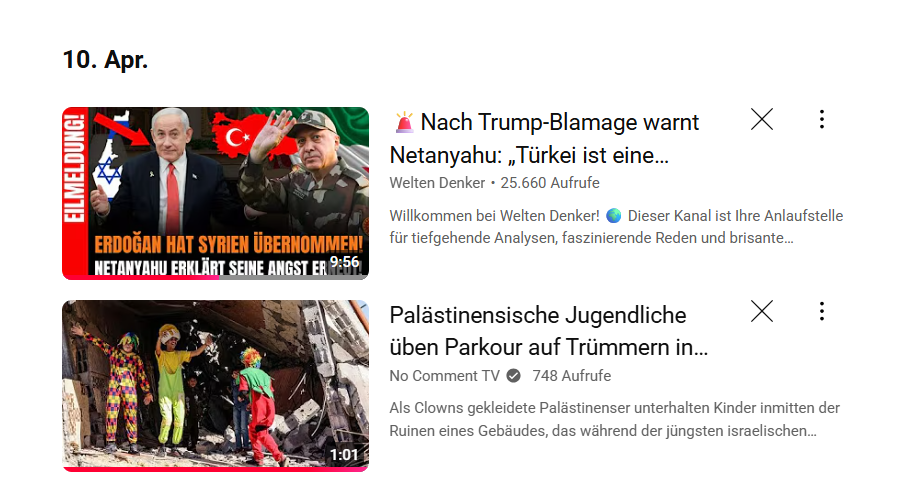
Task: Click the watch progress bar under Netanyahu thumbnail
Action: click(216, 277)
